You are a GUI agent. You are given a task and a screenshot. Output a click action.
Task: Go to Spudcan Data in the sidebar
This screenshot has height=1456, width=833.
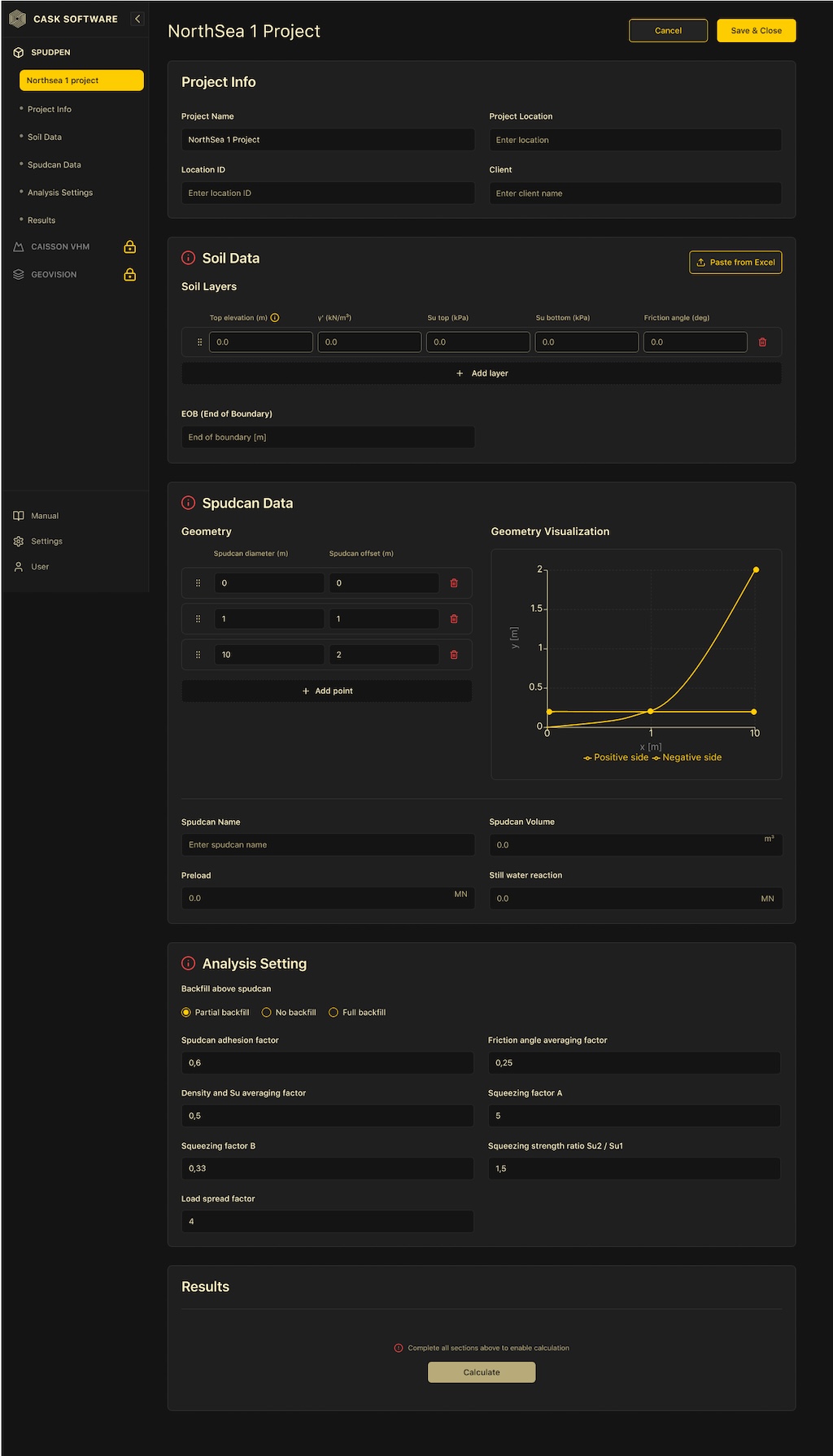click(x=55, y=165)
